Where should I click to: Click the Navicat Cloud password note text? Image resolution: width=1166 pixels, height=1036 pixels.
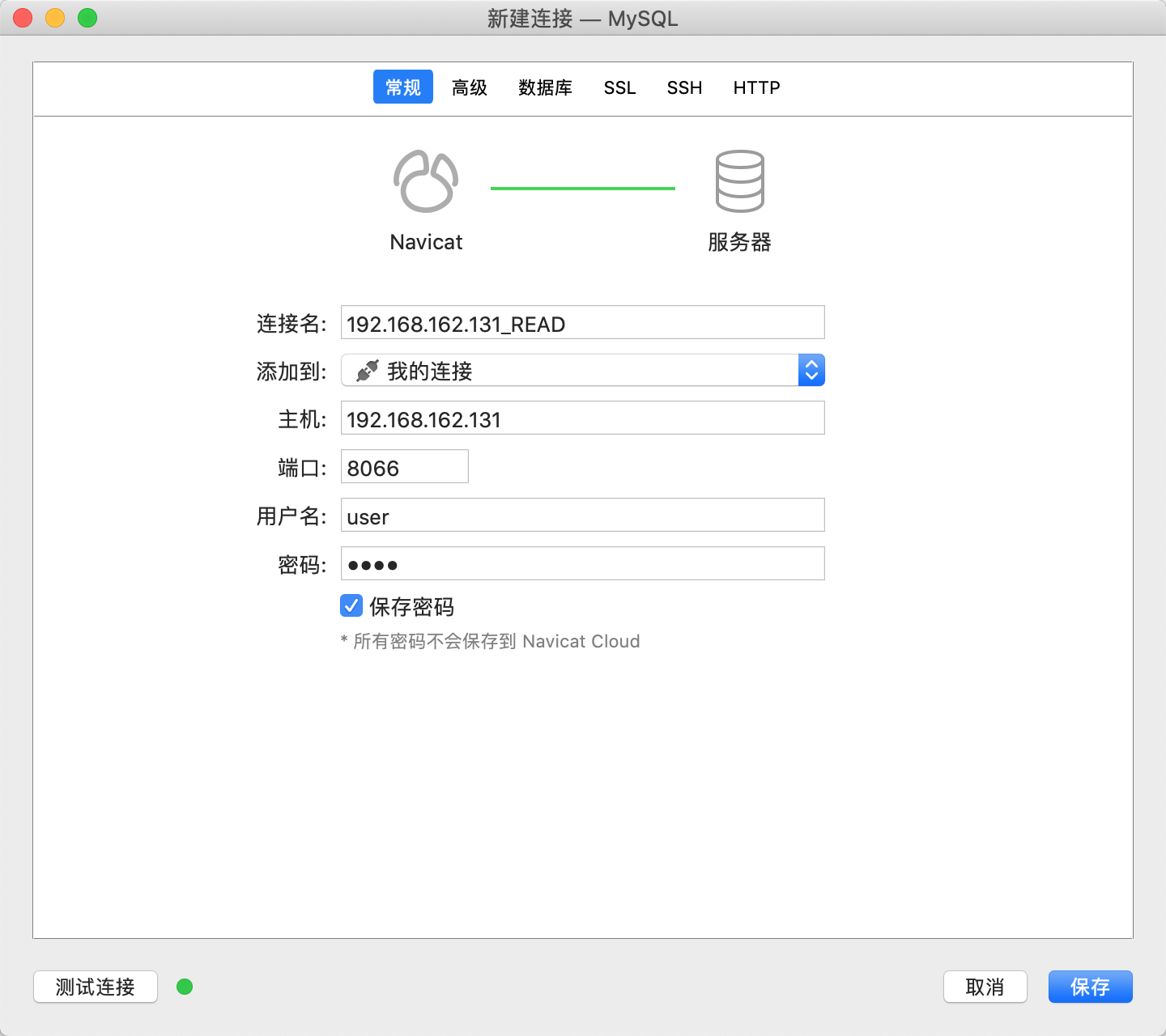491,641
